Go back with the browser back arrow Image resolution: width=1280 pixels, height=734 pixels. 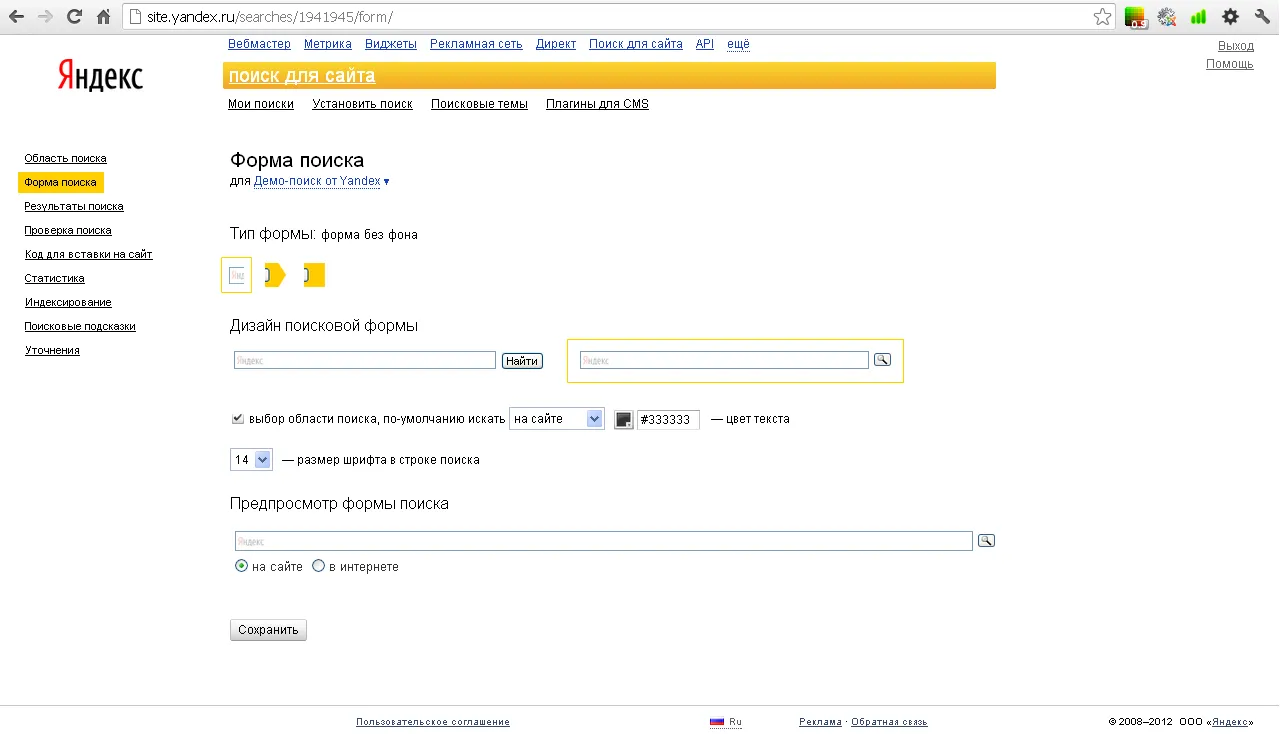click(x=16, y=16)
